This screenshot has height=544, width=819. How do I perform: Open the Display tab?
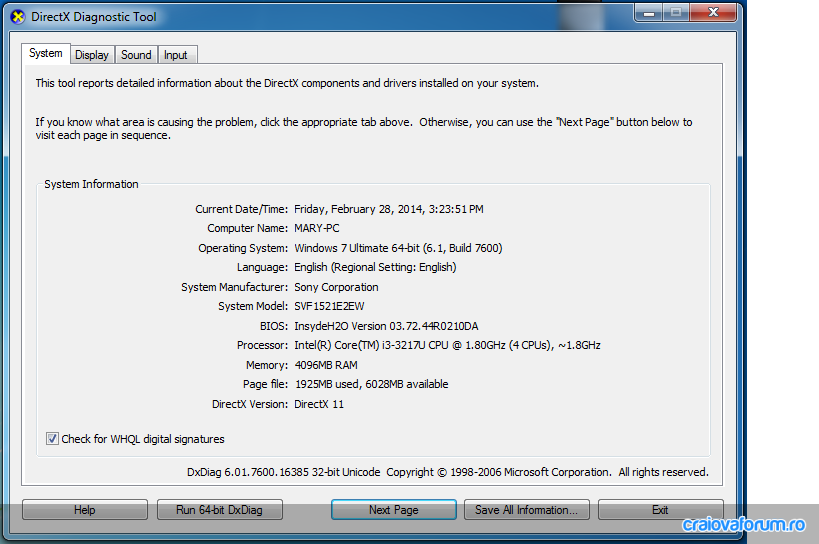92,55
